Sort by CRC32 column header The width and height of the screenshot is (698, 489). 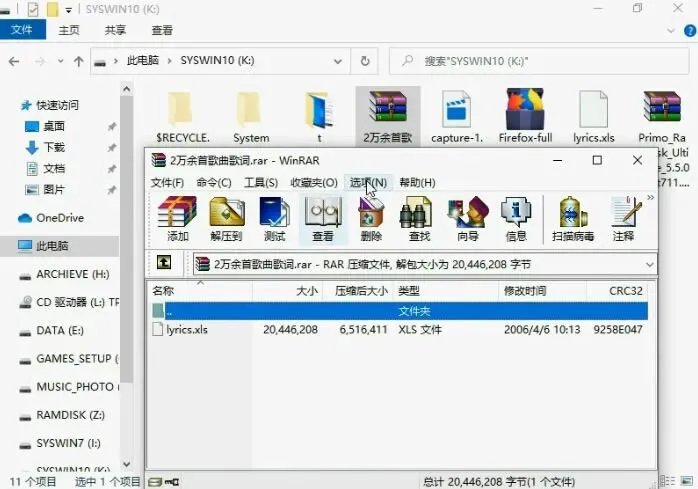coord(617,291)
